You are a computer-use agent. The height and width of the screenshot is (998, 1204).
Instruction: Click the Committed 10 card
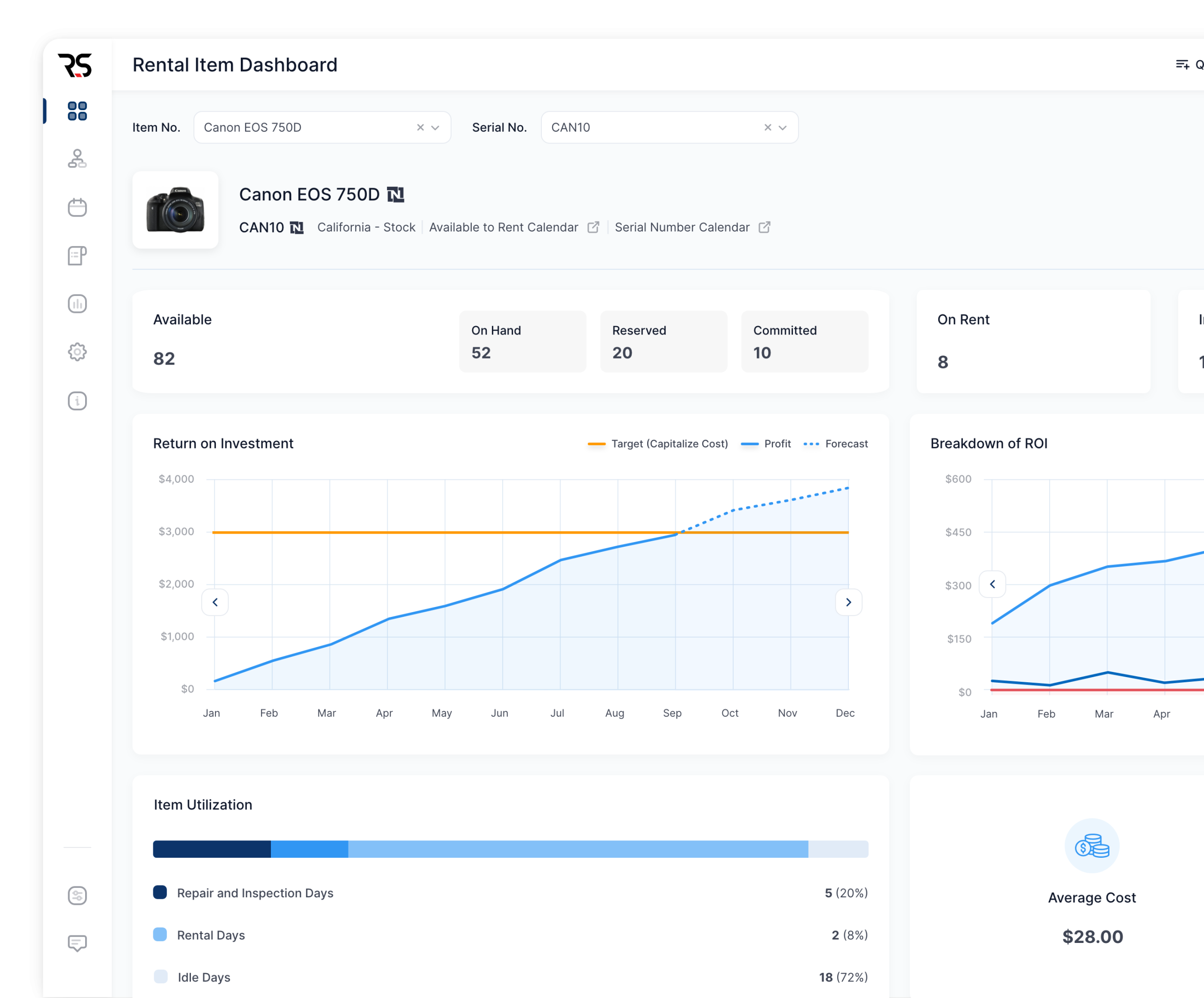point(805,342)
